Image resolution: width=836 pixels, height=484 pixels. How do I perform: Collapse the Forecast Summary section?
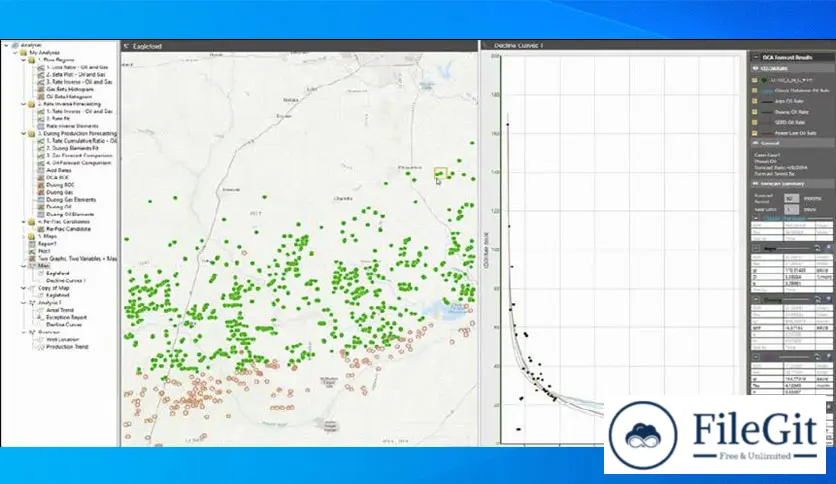click(x=755, y=184)
